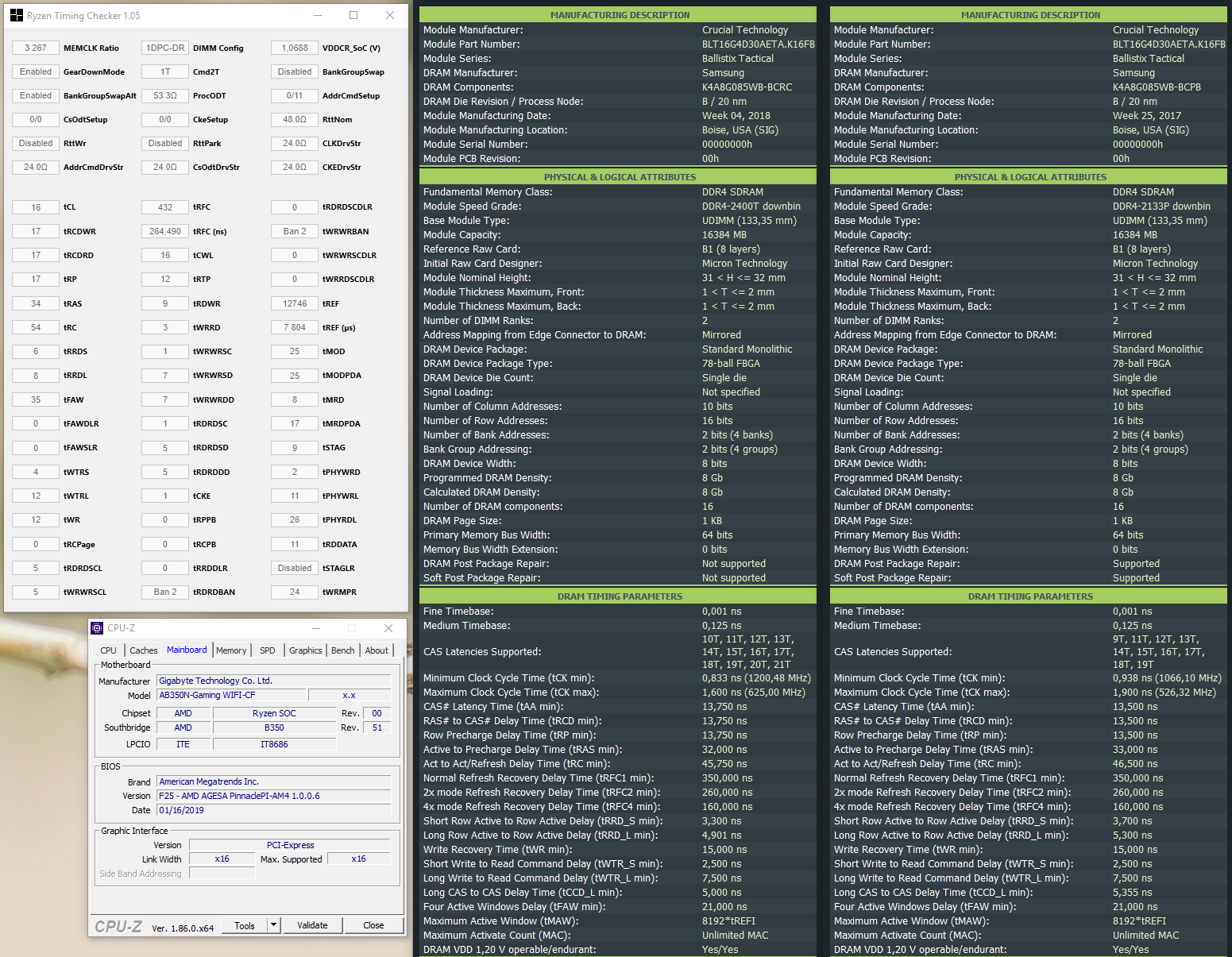
Task: Click the tWRMPR value 24
Action: (x=295, y=592)
